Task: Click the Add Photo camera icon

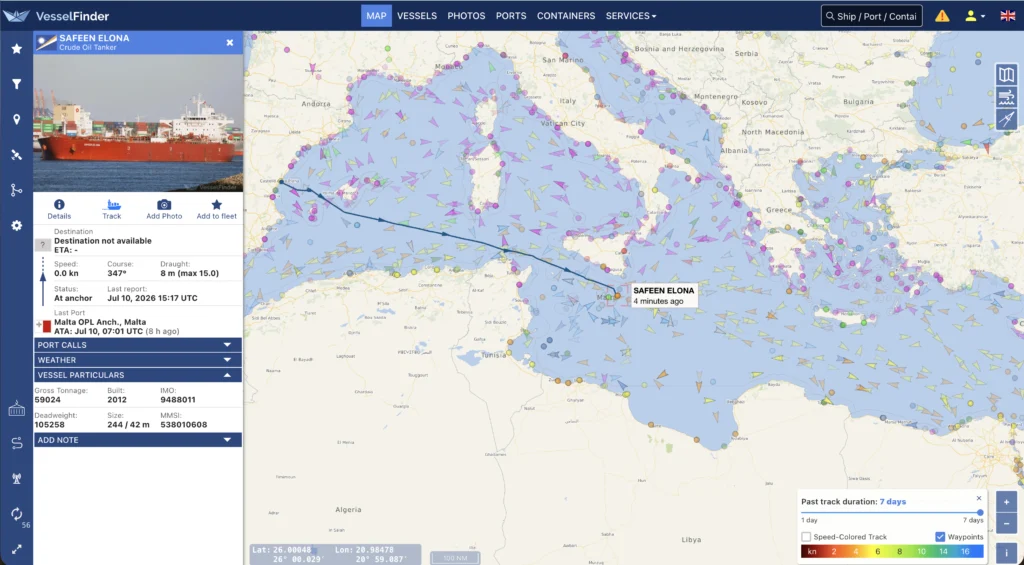Action: 164,204
